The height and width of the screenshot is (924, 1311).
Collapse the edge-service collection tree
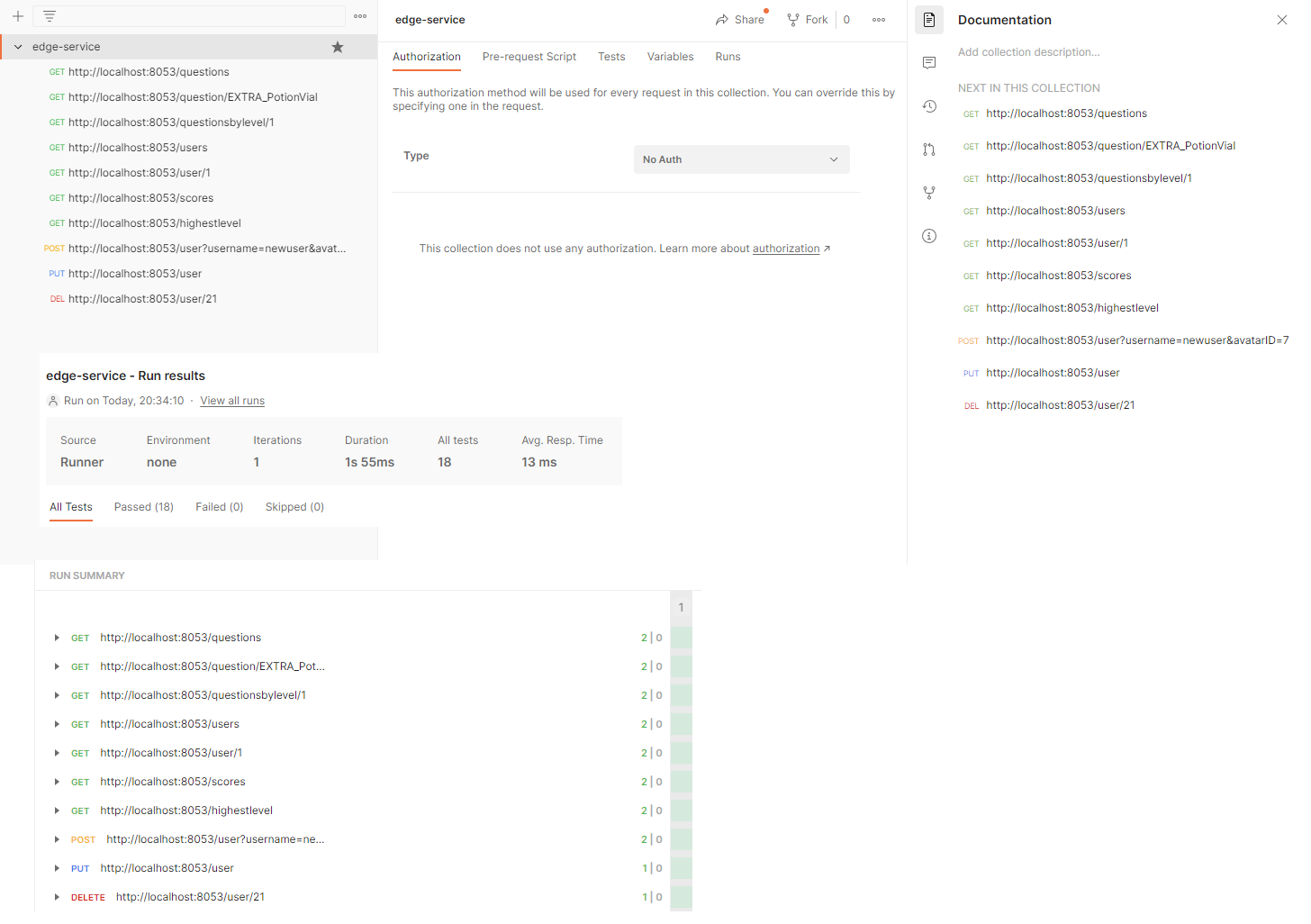click(x=16, y=46)
